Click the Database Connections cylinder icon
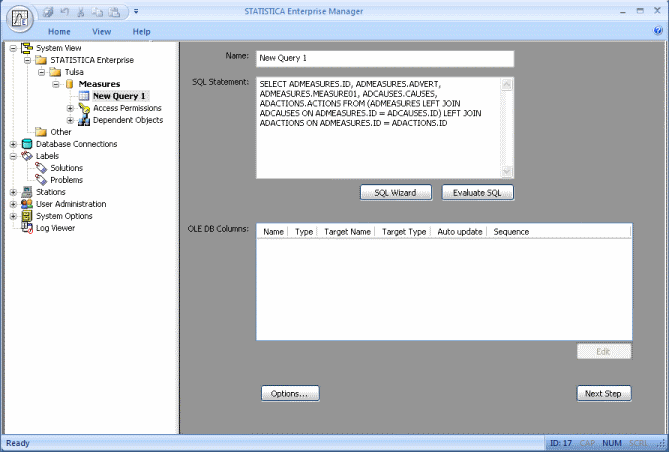Screen dimensions: 669x452 pyautogui.click(x=27, y=144)
